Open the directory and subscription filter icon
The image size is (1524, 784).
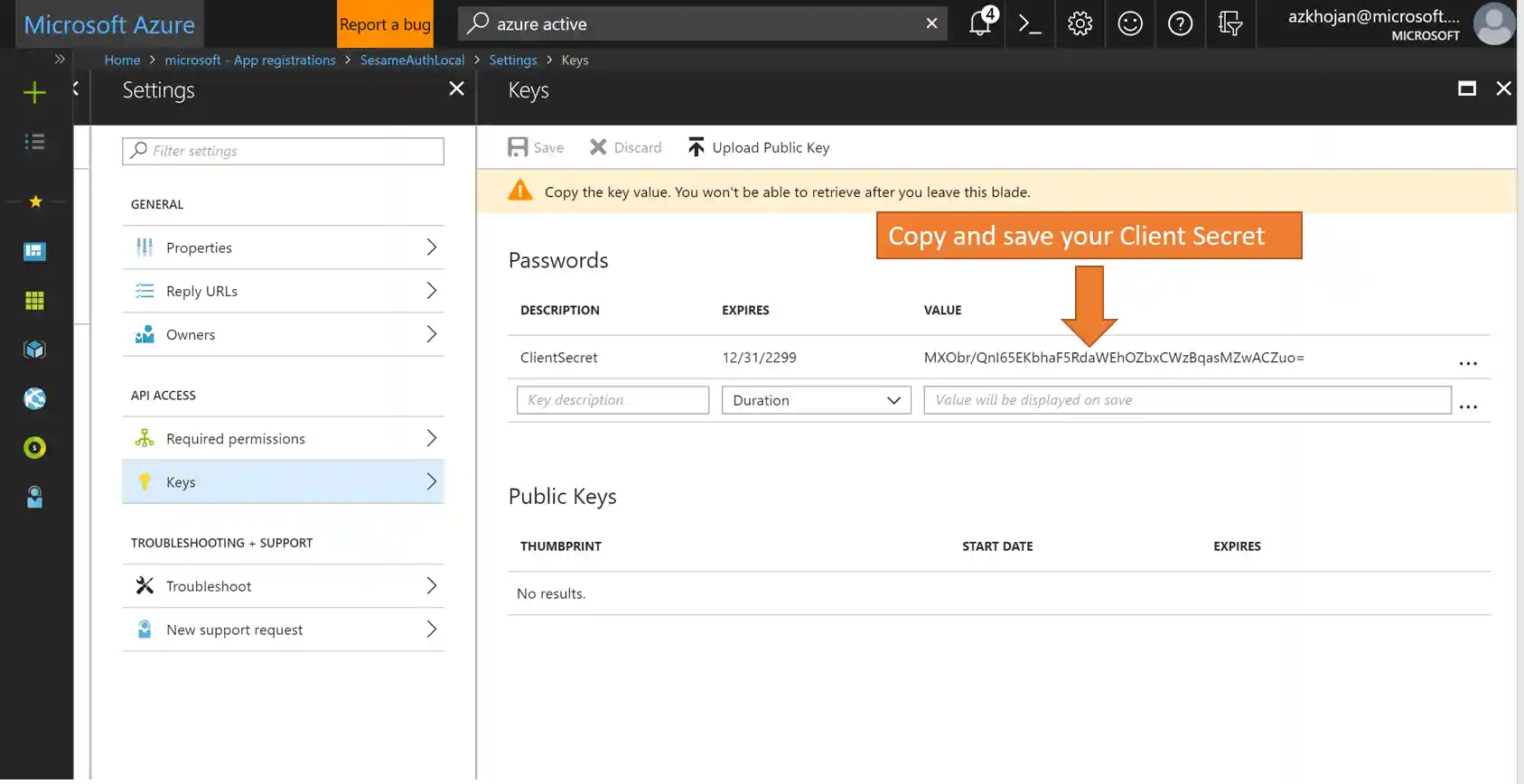pos(1229,23)
